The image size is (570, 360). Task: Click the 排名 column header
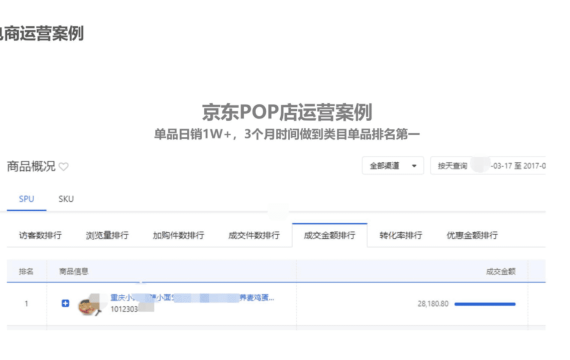(26, 272)
